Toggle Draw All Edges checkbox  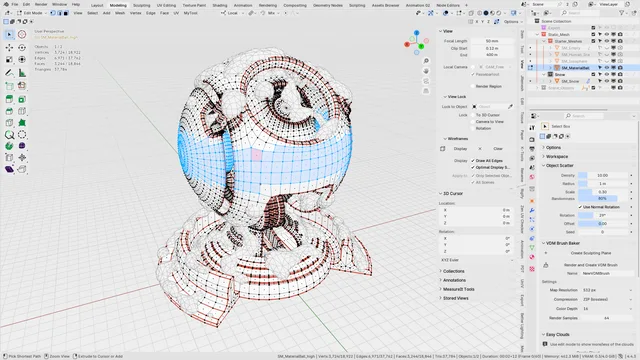[x=473, y=161]
